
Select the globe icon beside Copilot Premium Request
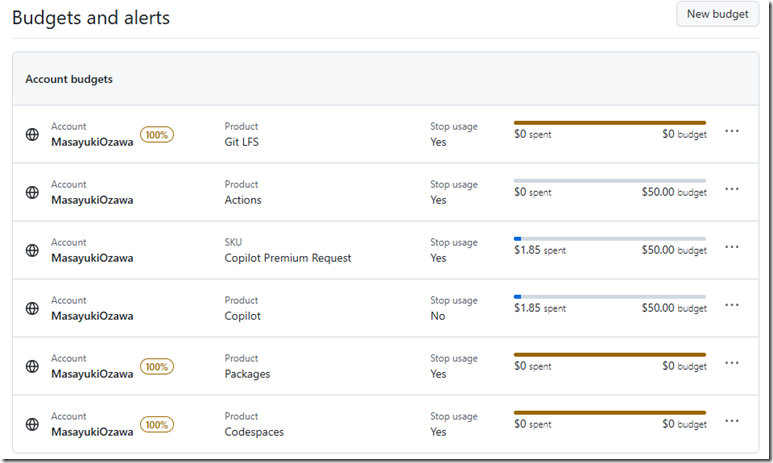pos(32,250)
